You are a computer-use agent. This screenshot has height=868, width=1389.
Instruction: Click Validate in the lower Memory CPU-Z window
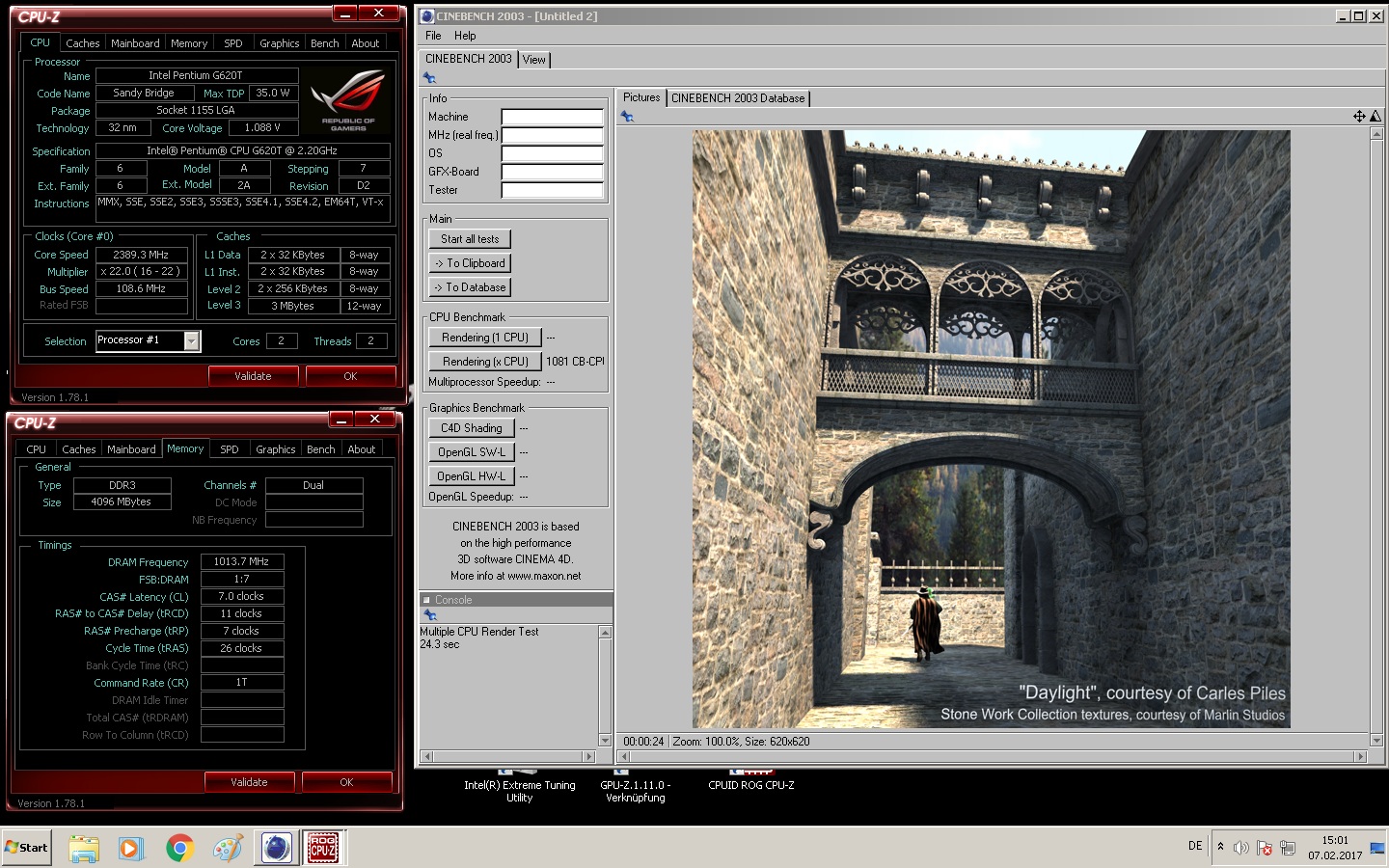249,782
